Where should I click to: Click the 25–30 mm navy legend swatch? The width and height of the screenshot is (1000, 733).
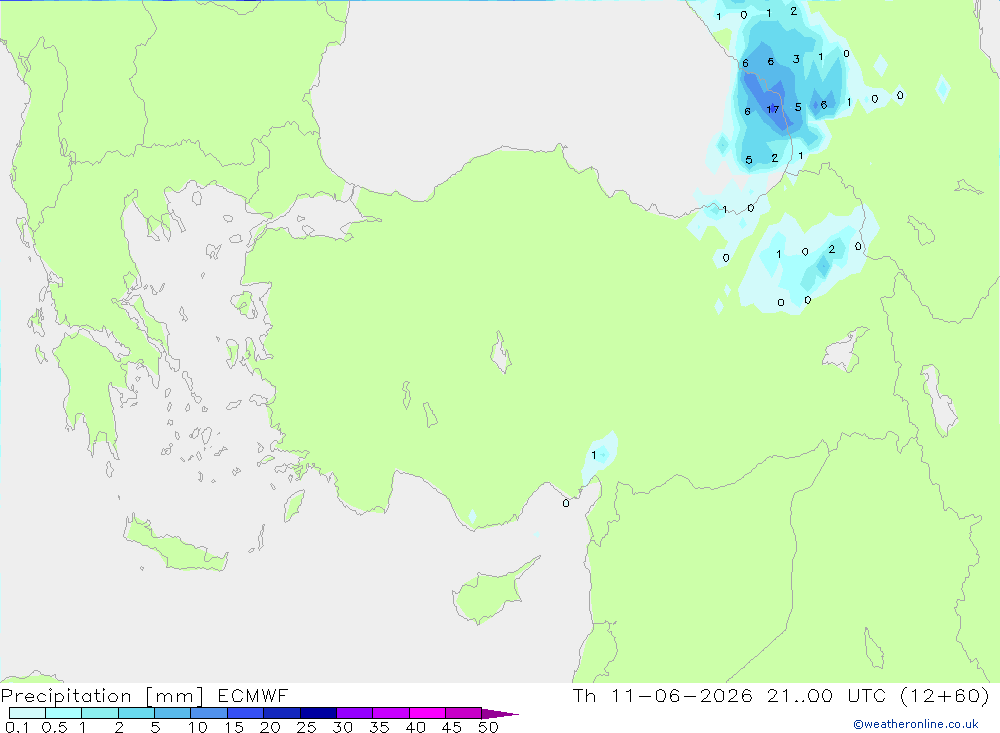click(x=318, y=713)
